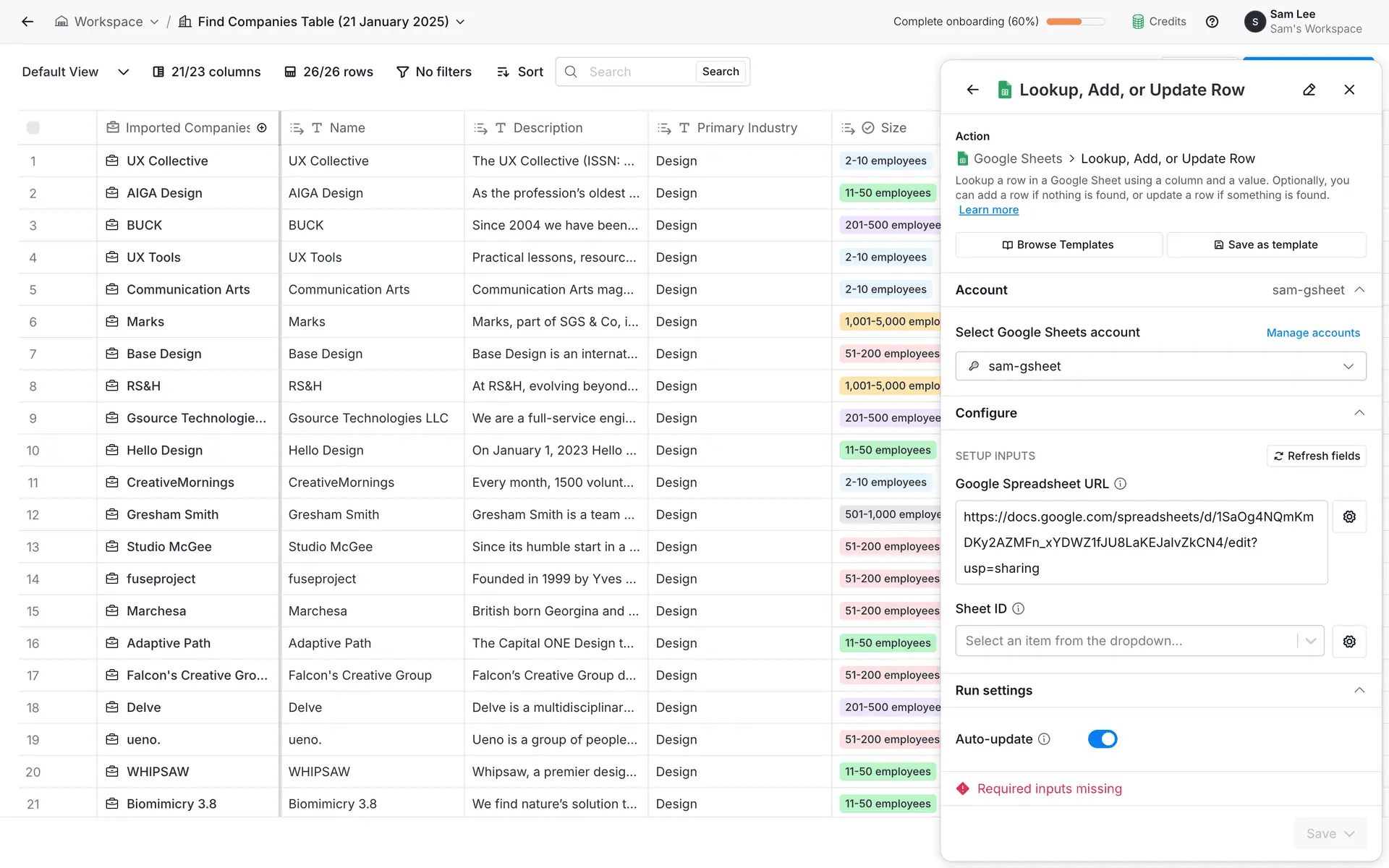Collapse the Configure section
1389x868 pixels.
pos(1359,413)
